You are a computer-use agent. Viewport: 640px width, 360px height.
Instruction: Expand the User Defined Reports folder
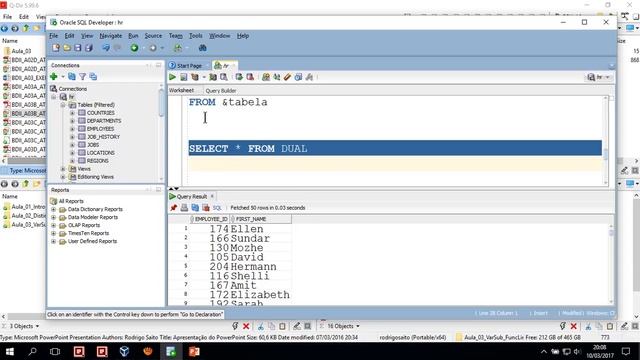click(x=53, y=241)
